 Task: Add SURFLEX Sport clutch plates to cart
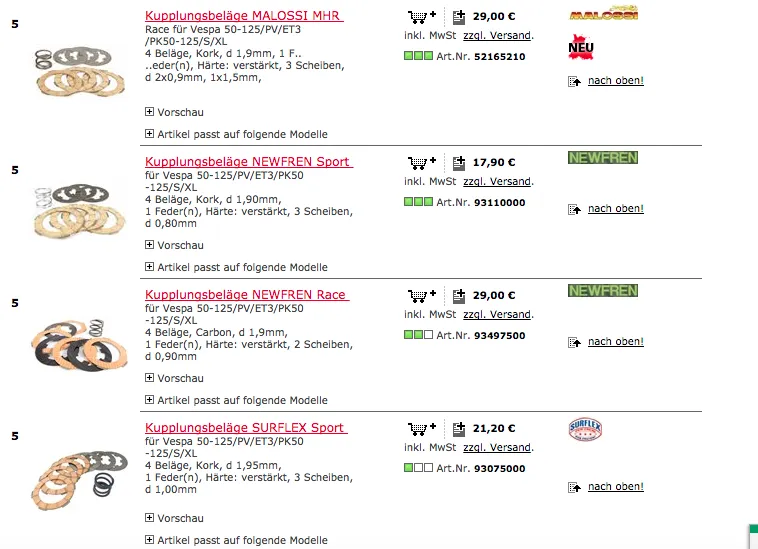click(x=421, y=428)
